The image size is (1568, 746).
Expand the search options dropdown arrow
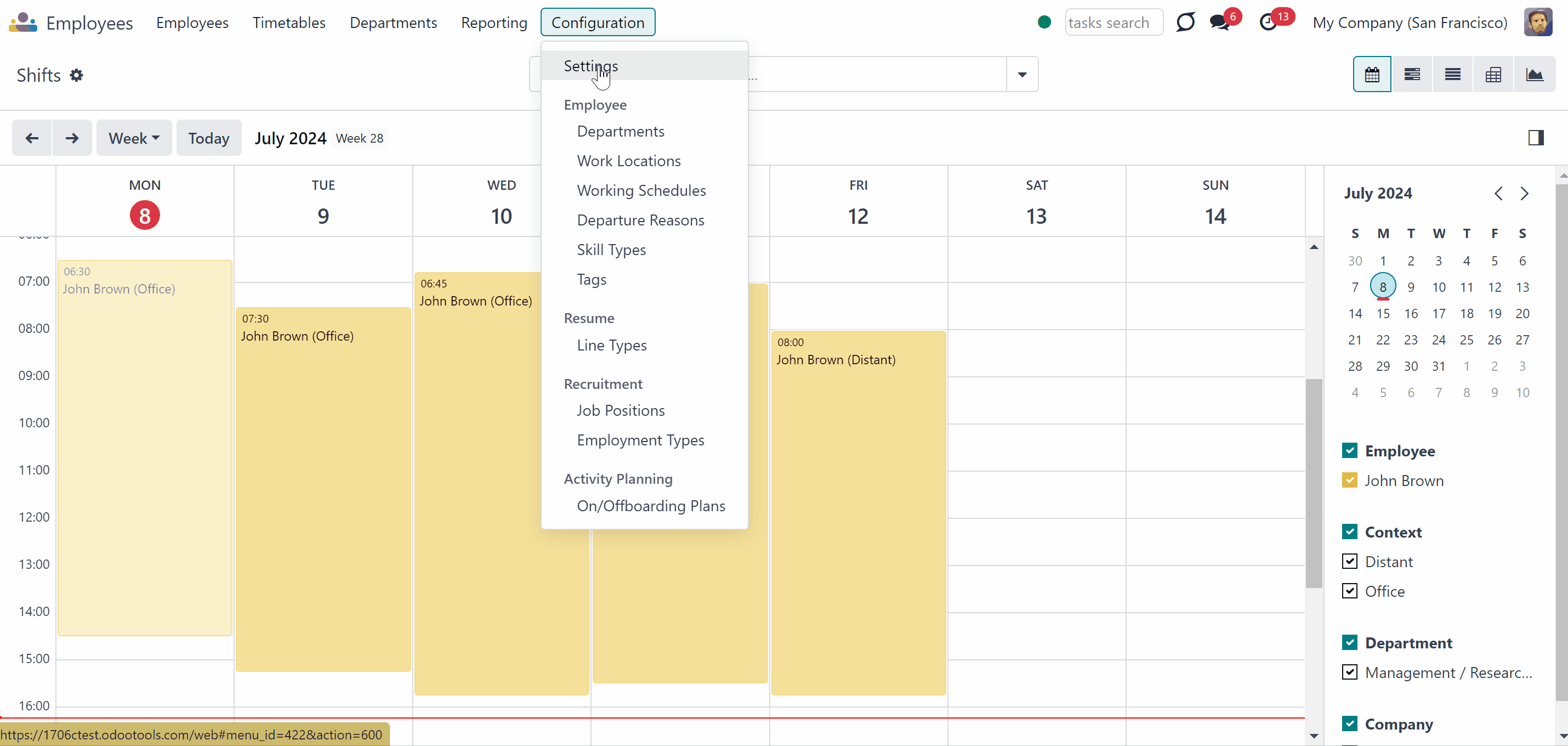coord(1022,74)
